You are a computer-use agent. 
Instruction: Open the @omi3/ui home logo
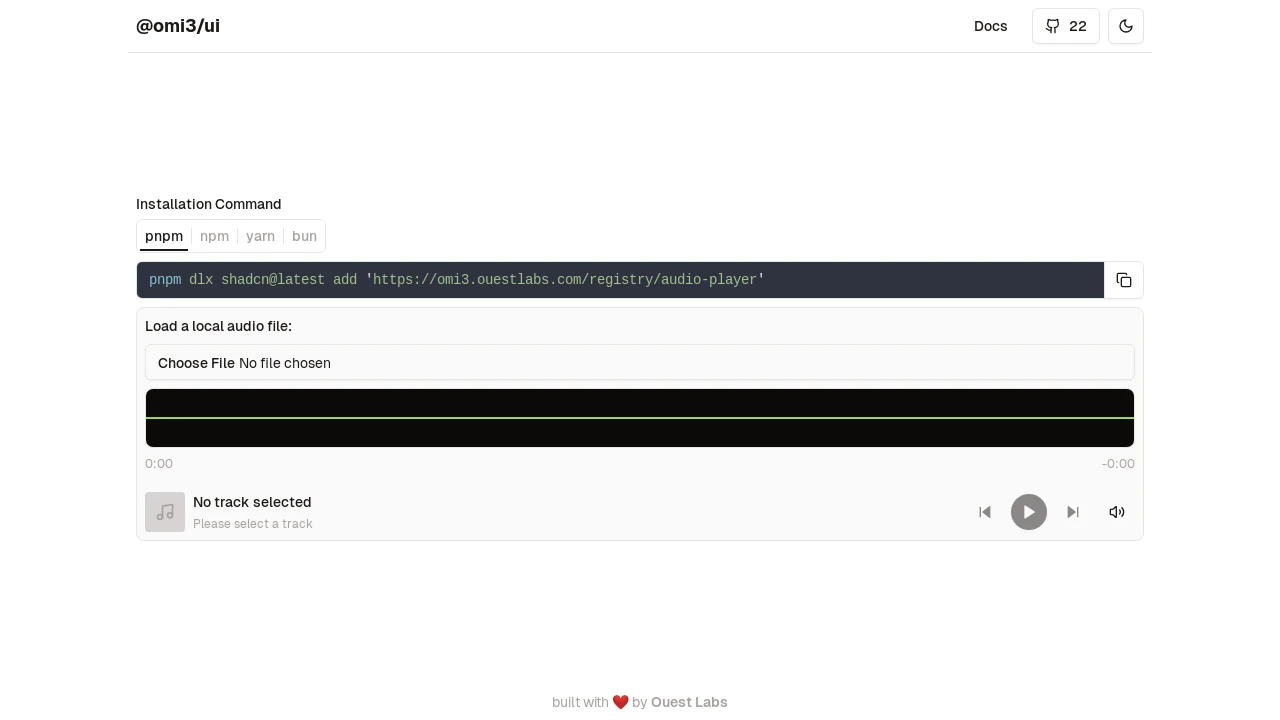coord(178,26)
